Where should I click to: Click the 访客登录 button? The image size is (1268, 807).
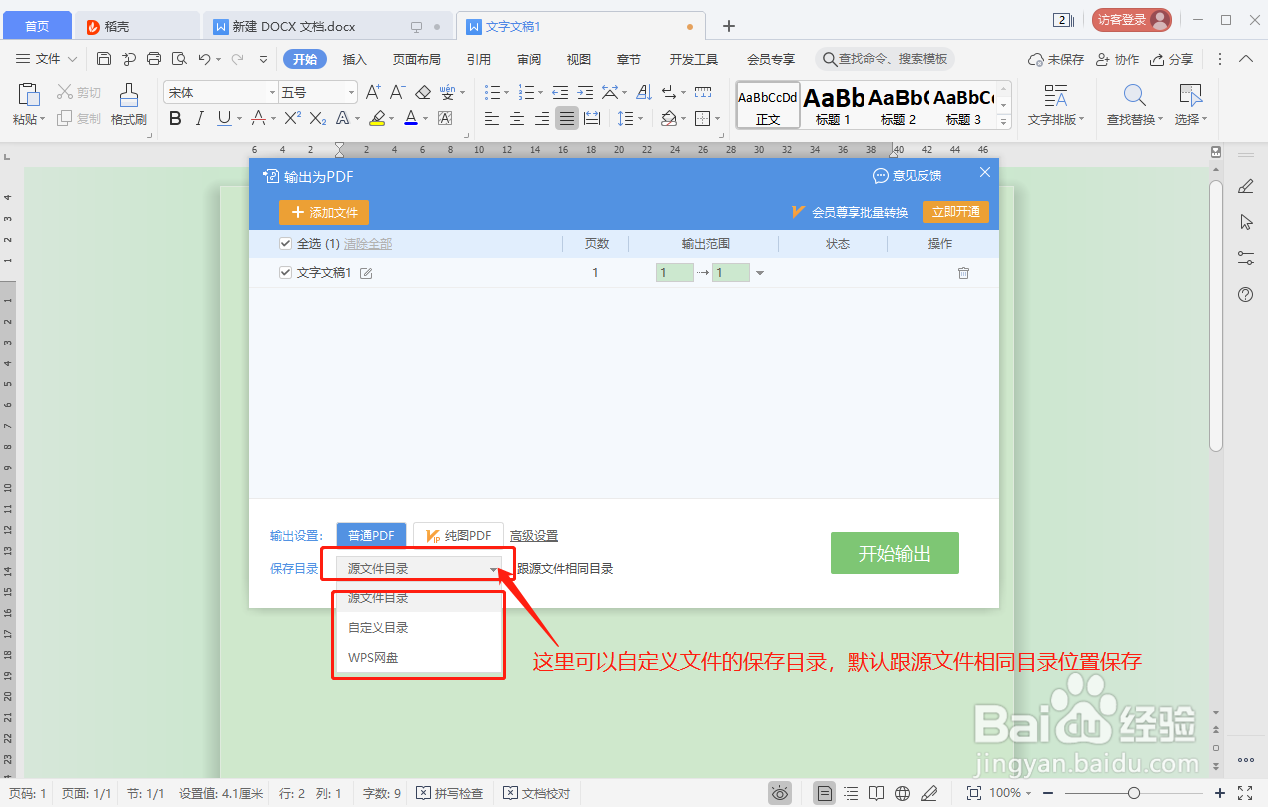click(1131, 19)
